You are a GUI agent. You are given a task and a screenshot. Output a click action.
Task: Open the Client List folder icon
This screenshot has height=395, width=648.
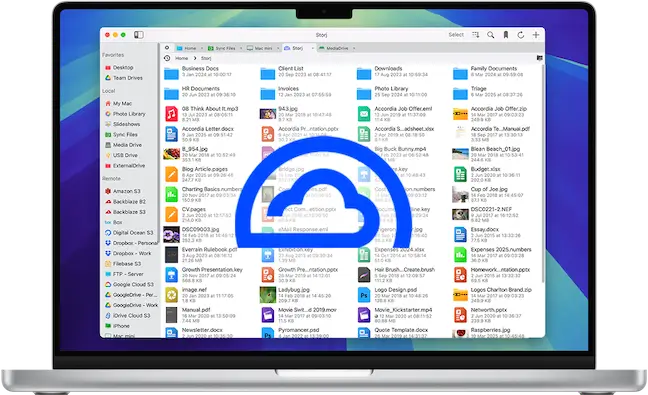(268, 74)
